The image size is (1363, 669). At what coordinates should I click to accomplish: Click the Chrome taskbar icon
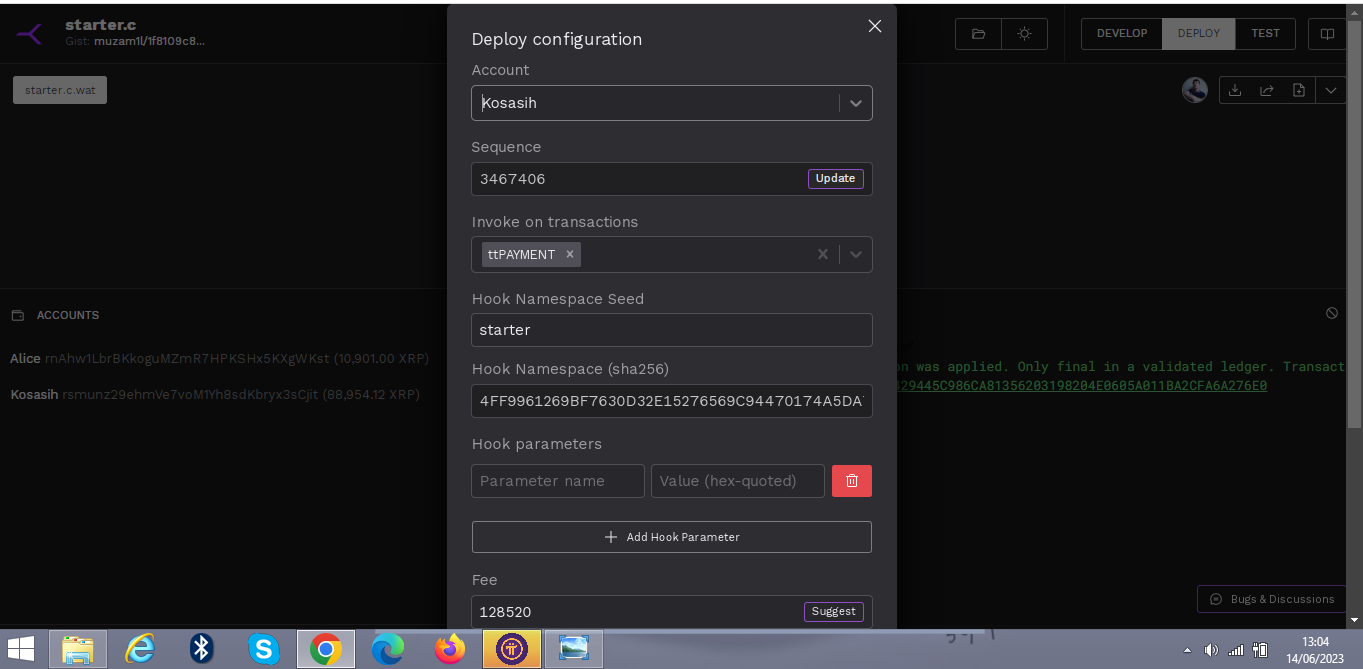(325, 650)
